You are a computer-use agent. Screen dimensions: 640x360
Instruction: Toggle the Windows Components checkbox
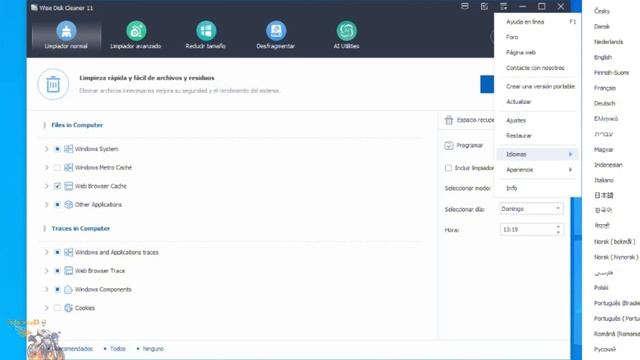pyautogui.click(x=57, y=289)
